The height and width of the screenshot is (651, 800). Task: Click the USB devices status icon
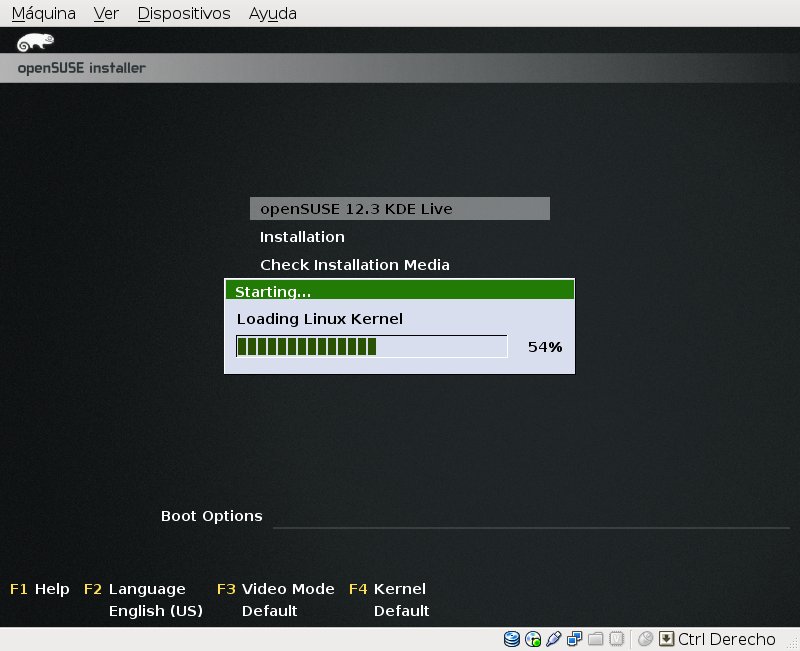click(x=554, y=639)
